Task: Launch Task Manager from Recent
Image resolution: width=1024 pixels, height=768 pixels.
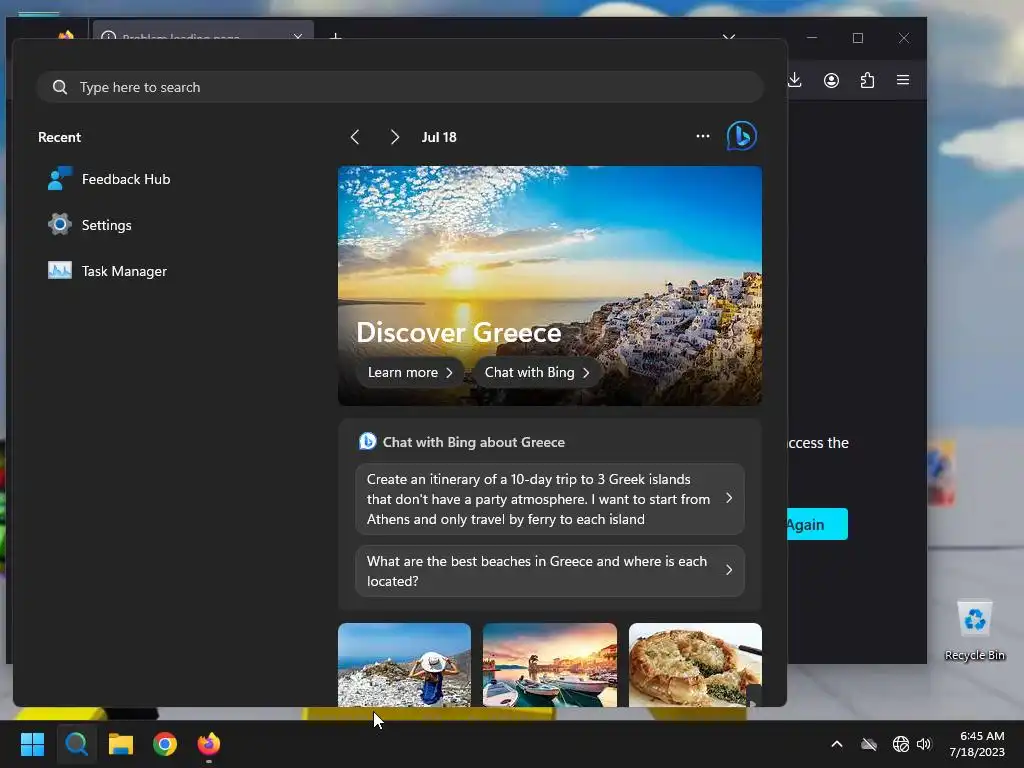Action: [107, 270]
